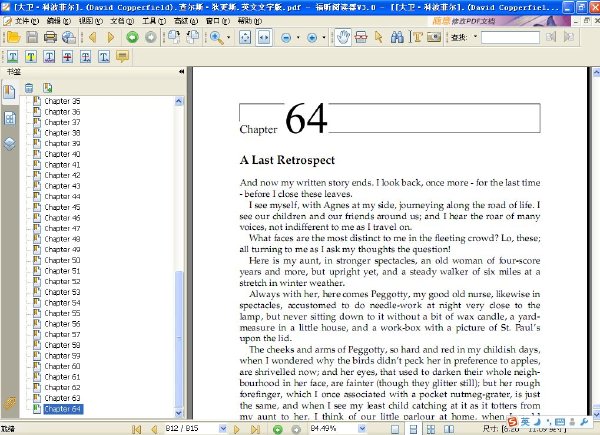This screenshot has width=600, height=435.
Task: Select the Snapshot camera tool
Action: coord(434,37)
